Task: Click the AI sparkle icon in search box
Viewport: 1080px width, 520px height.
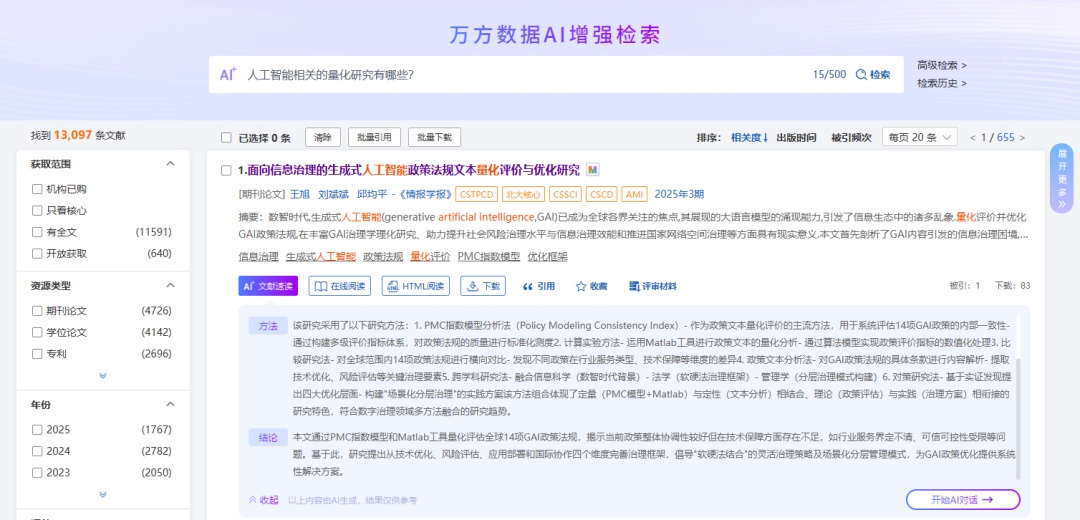Action: 228,74
